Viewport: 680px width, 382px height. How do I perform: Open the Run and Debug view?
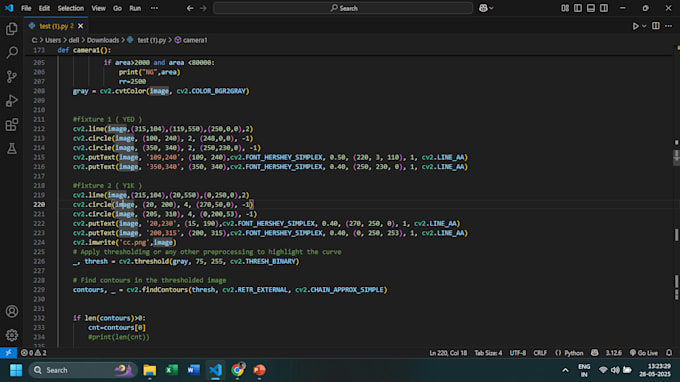pyautogui.click(x=12, y=101)
